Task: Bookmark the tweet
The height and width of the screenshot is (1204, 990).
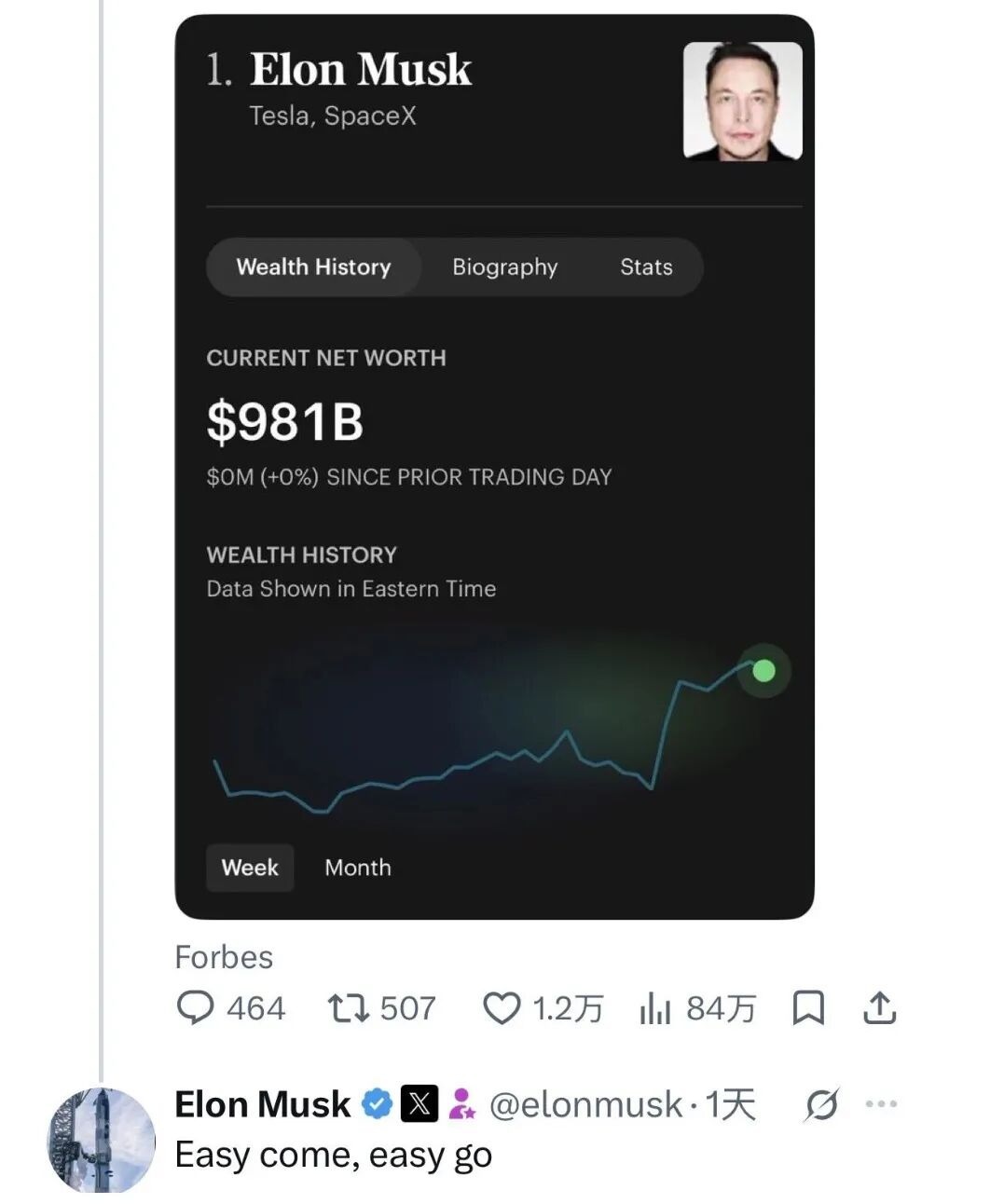Action: click(x=807, y=1008)
